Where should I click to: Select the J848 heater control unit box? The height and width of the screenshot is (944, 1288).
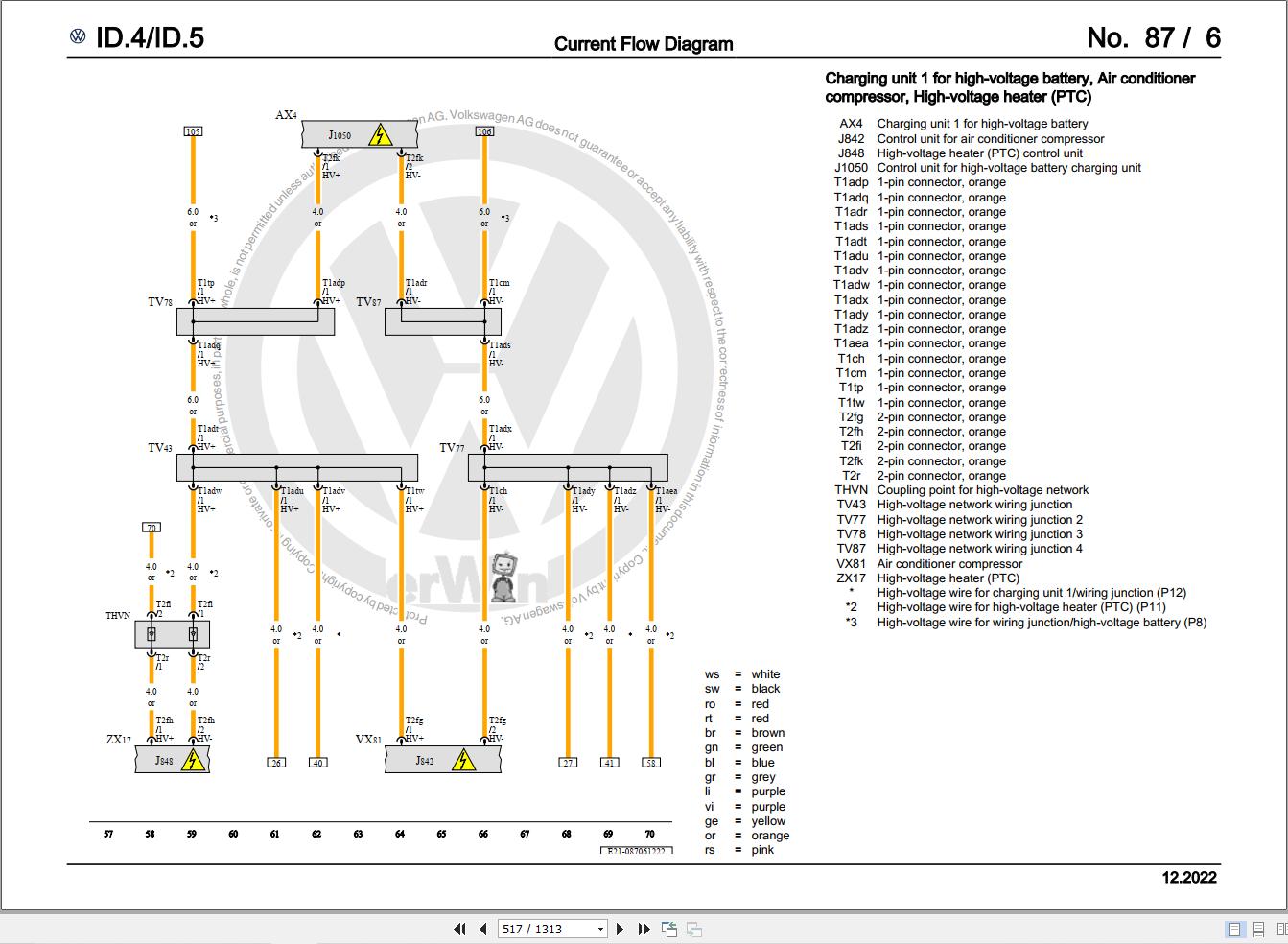(172, 761)
